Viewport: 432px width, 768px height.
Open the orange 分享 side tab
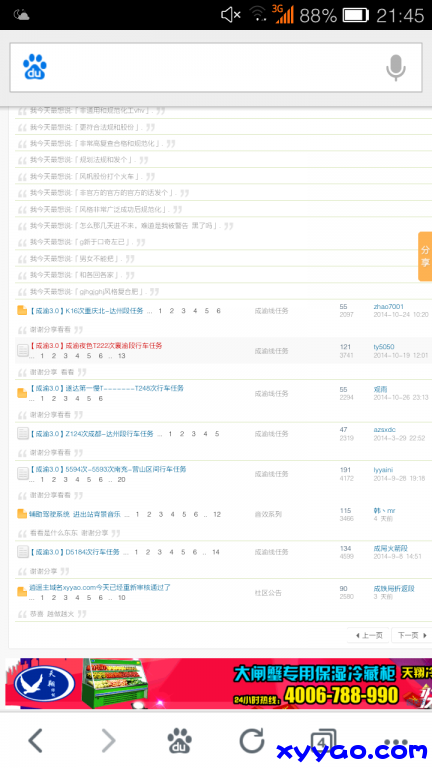pos(425,257)
